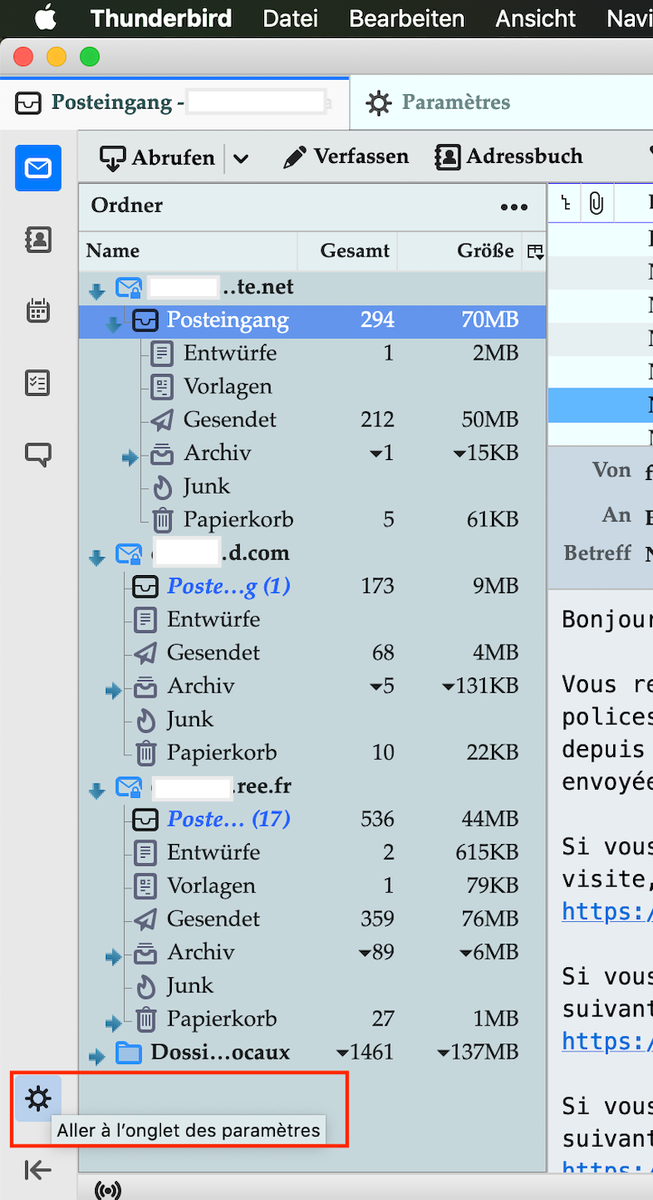Click the online status radio icon
This screenshot has width=653, height=1200.
click(x=107, y=1190)
